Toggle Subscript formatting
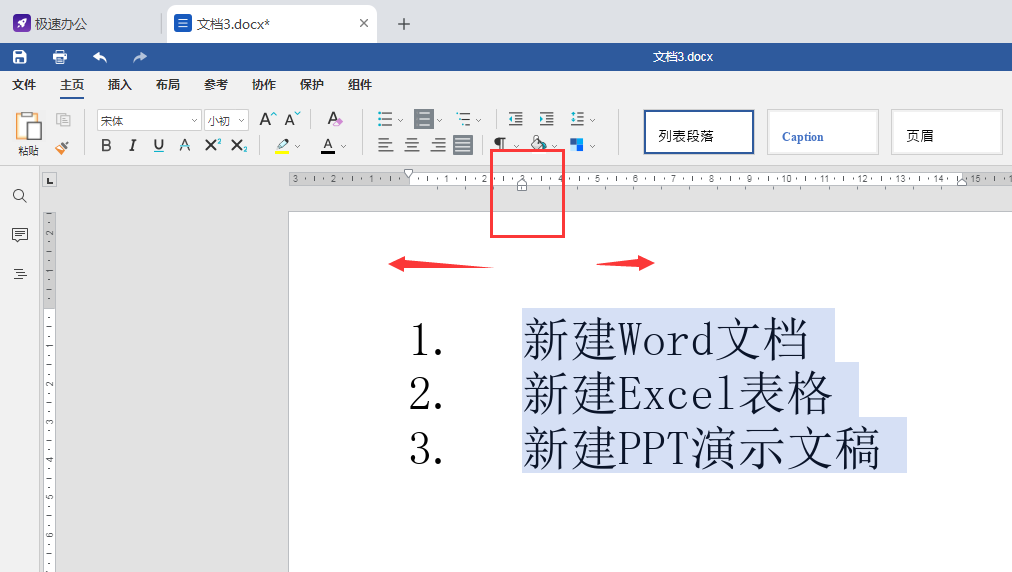This screenshot has width=1012, height=572. 239,146
